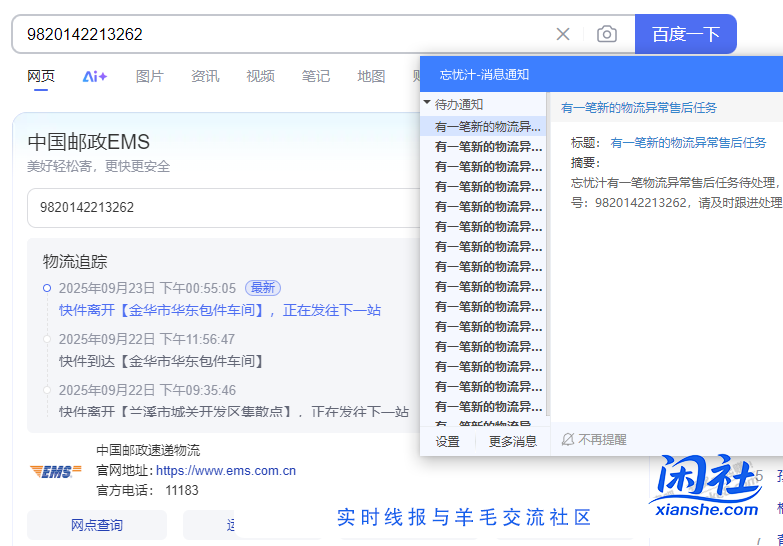783x546 pixels.
Task: Switch to the 视频 tab
Action: 260,76
